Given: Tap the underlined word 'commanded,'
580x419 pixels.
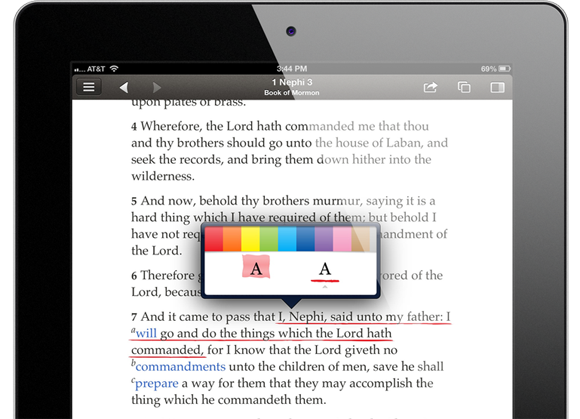Looking at the screenshot, I should 167,350.
